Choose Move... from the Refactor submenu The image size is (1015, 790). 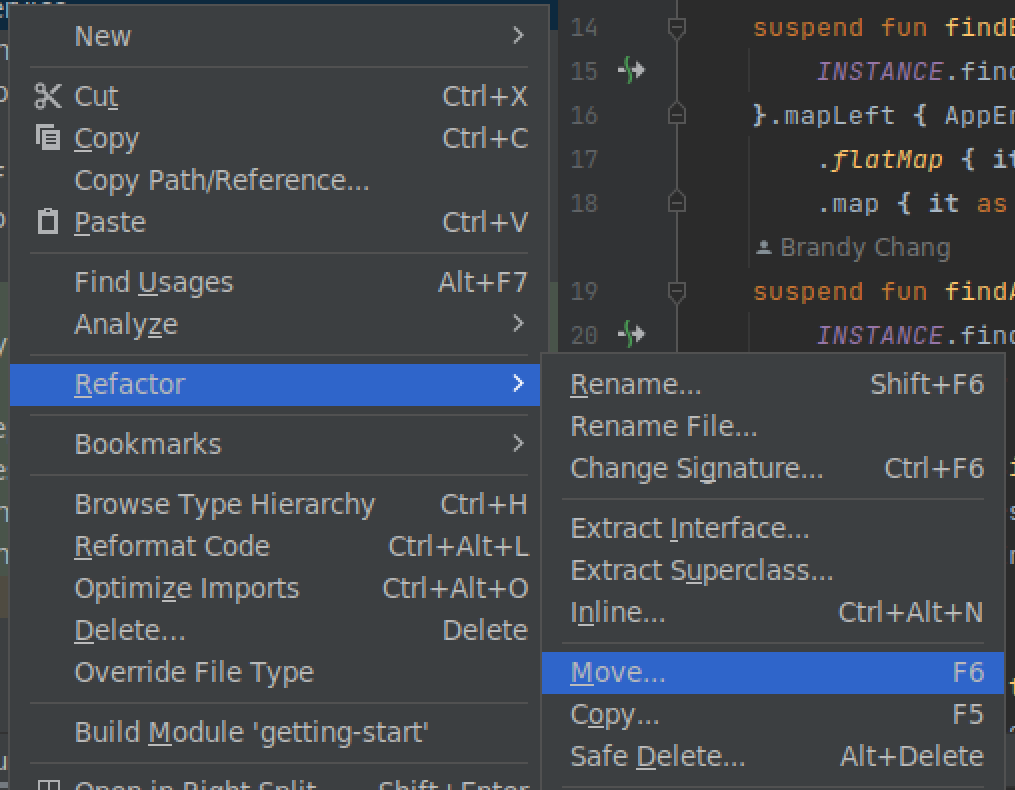[617, 673]
